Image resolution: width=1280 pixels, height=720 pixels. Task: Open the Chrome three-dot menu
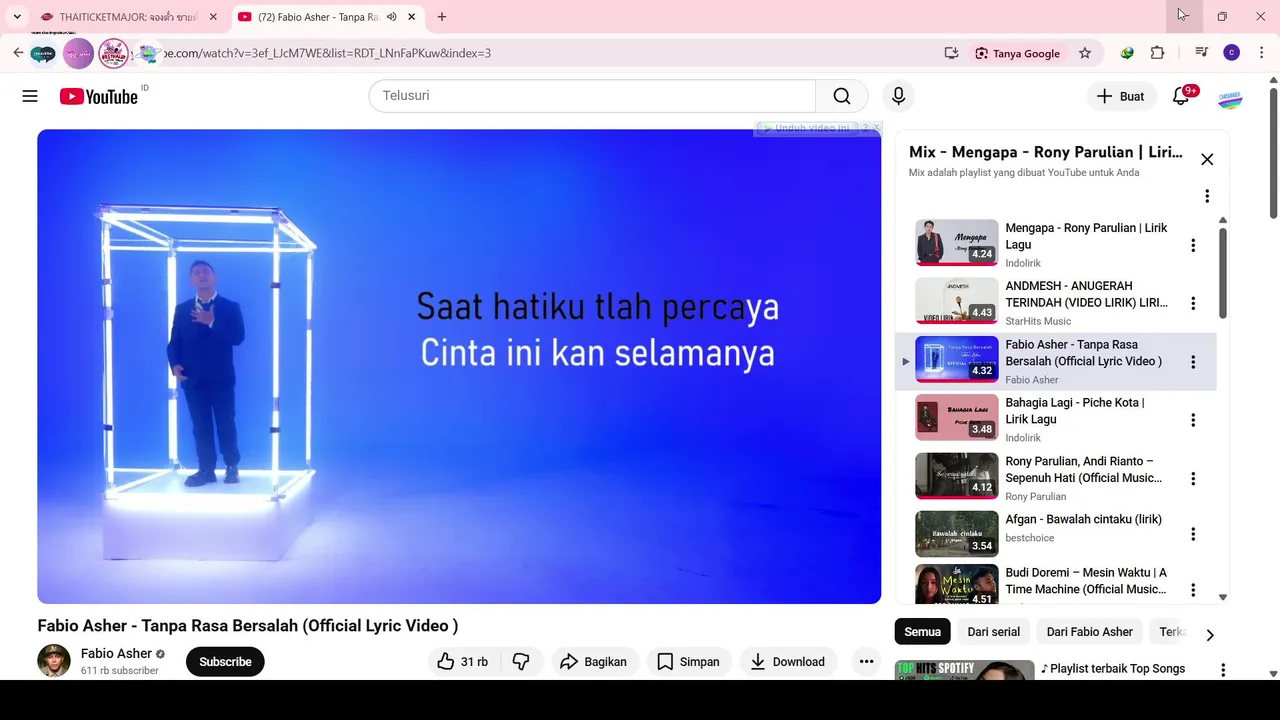point(1262,53)
